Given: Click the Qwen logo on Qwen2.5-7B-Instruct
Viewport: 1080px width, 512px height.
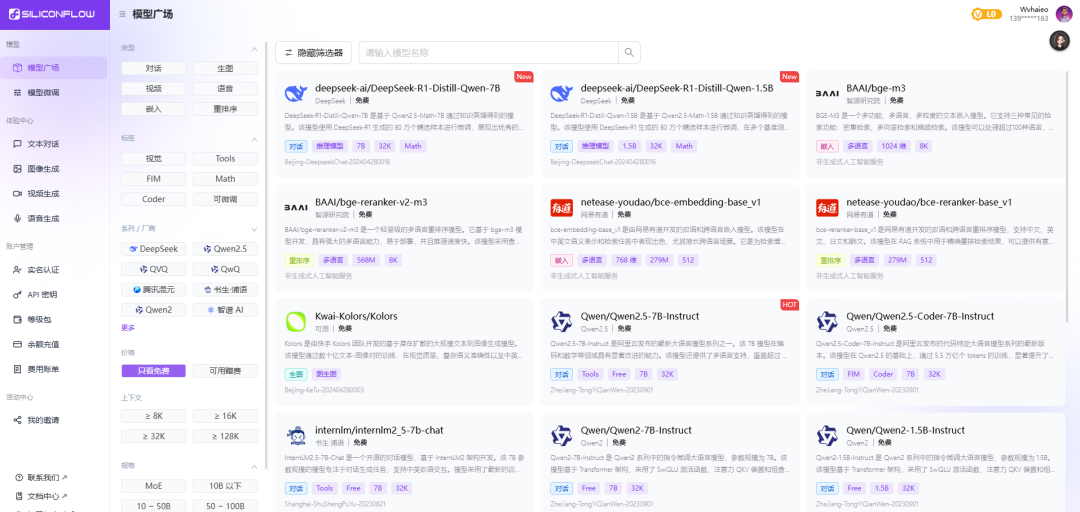Looking at the screenshot, I should click(x=561, y=322).
